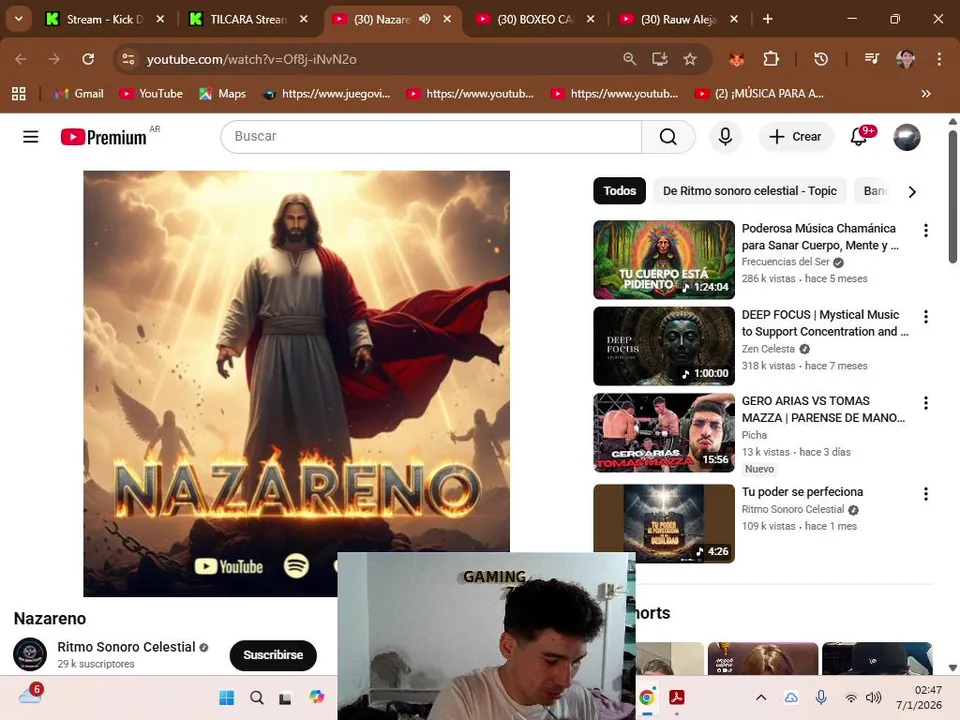View site information icon in address bar
The image size is (960, 720).
128,59
